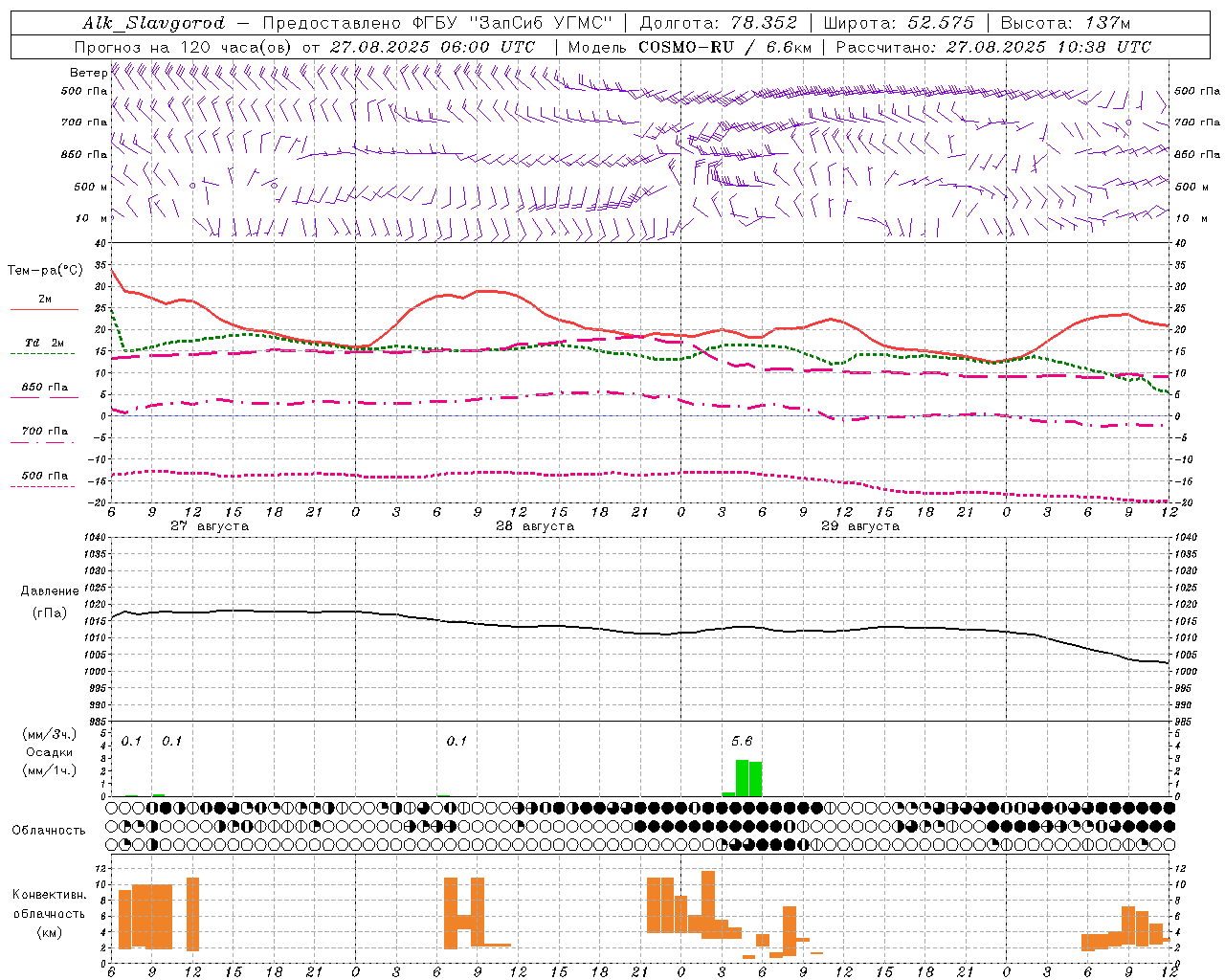Click the Ветер panel label
This screenshot has width=1225, height=980.
tap(88, 73)
